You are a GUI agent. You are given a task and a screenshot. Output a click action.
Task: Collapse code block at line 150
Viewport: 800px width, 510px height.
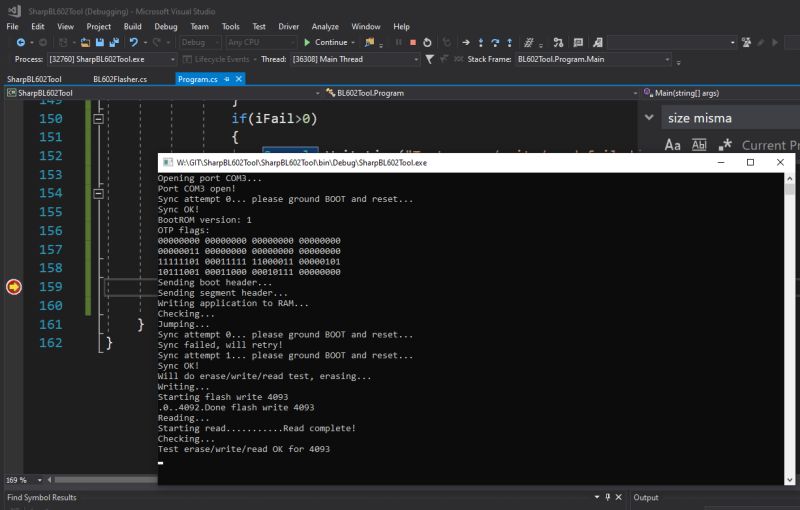pyautogui.click(x=98, y=119)
